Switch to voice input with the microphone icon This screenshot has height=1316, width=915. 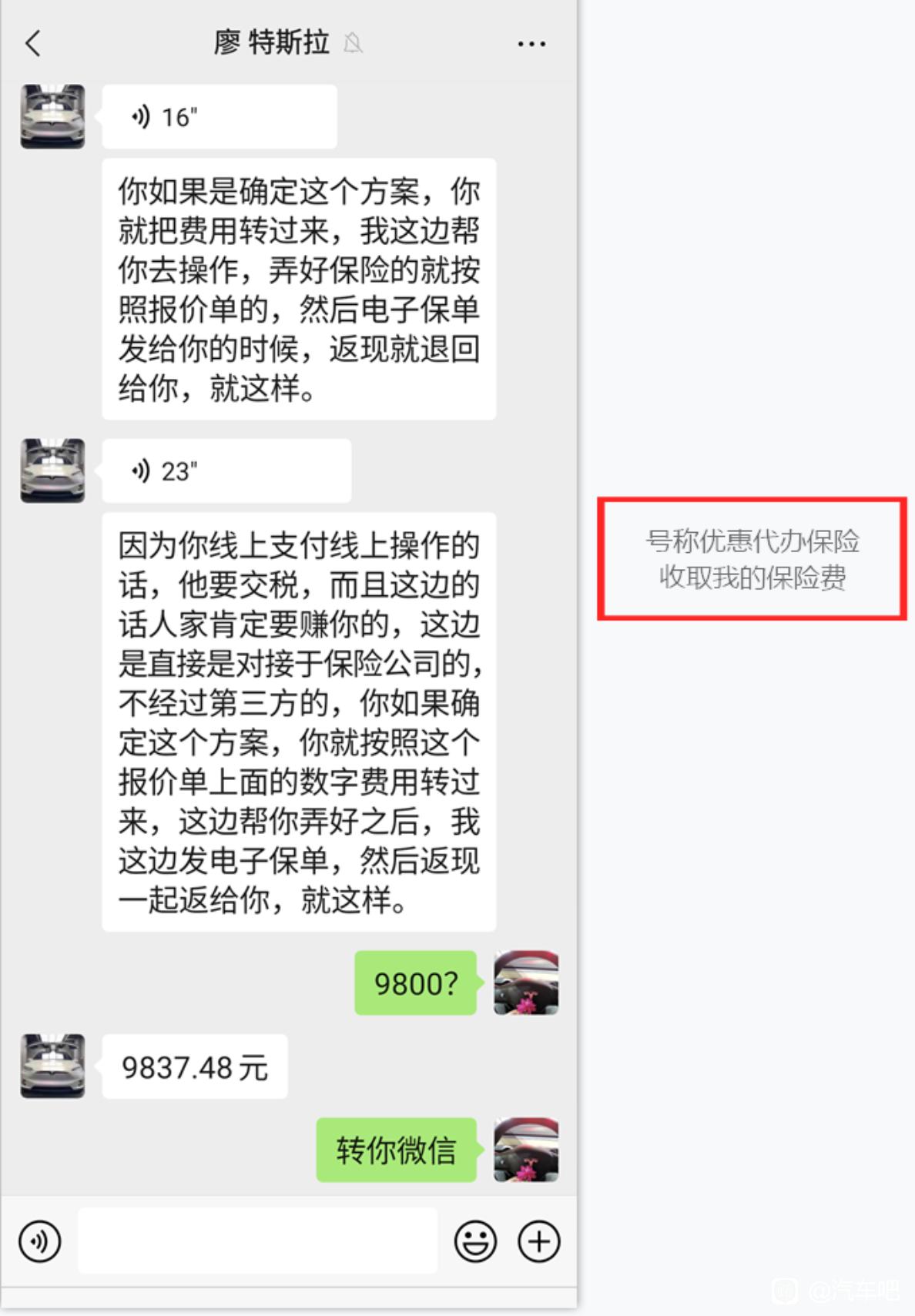tap(39, 1241)
